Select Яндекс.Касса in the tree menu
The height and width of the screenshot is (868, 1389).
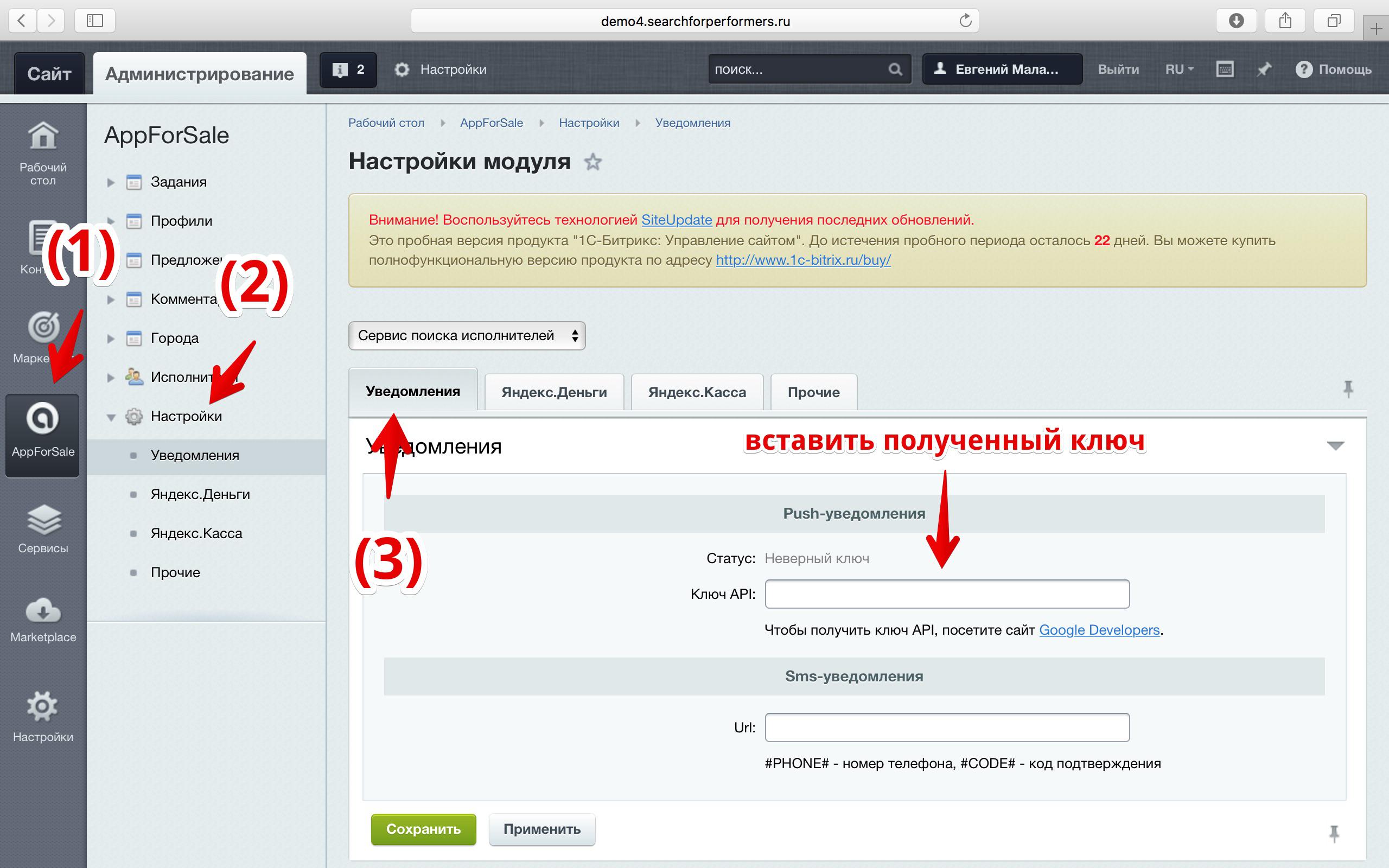[x=196, y=533]
